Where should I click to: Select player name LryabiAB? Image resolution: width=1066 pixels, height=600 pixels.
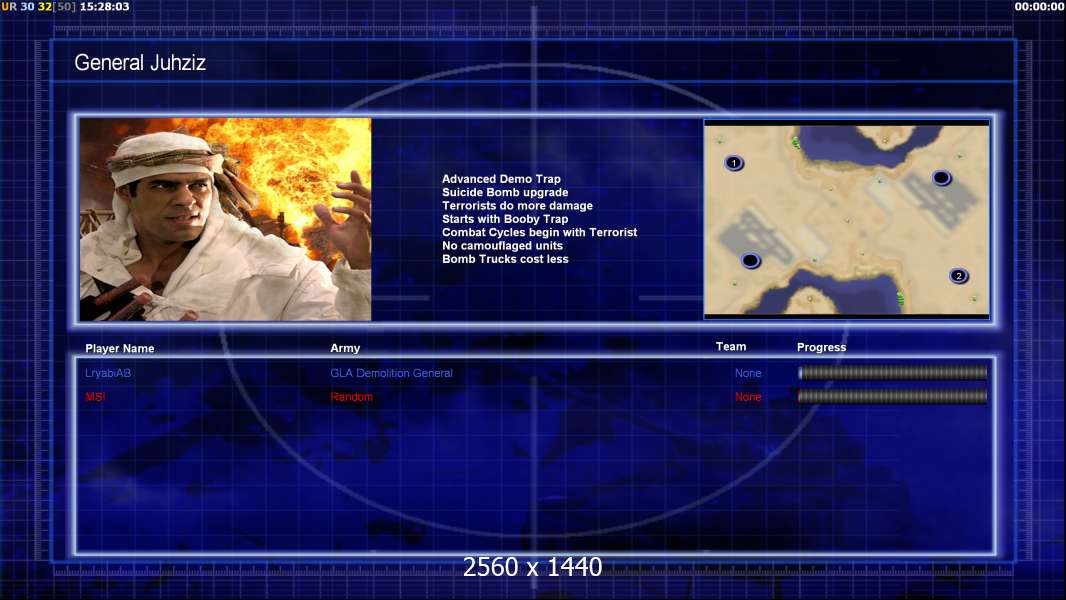pos(108,373)
